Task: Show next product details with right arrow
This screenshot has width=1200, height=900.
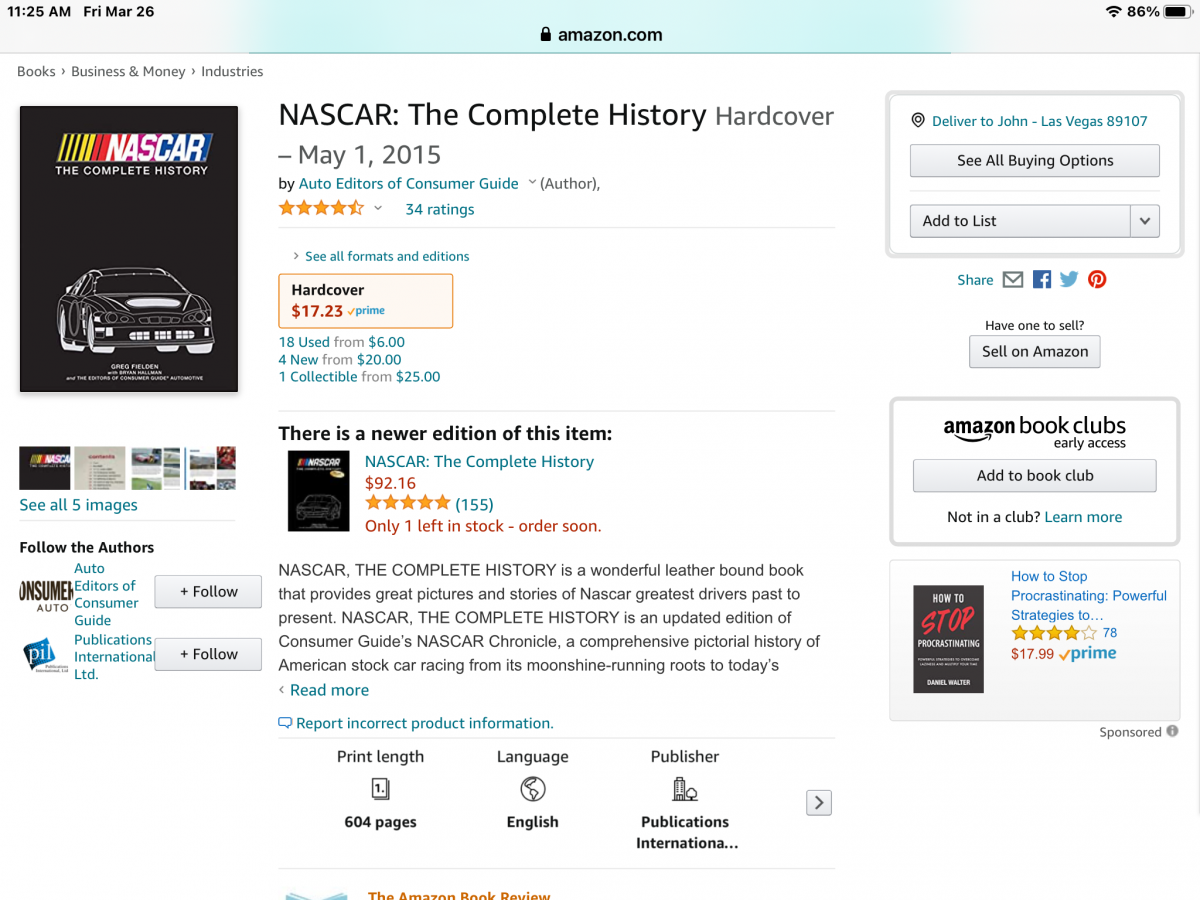Action: (x=819, y=802)
